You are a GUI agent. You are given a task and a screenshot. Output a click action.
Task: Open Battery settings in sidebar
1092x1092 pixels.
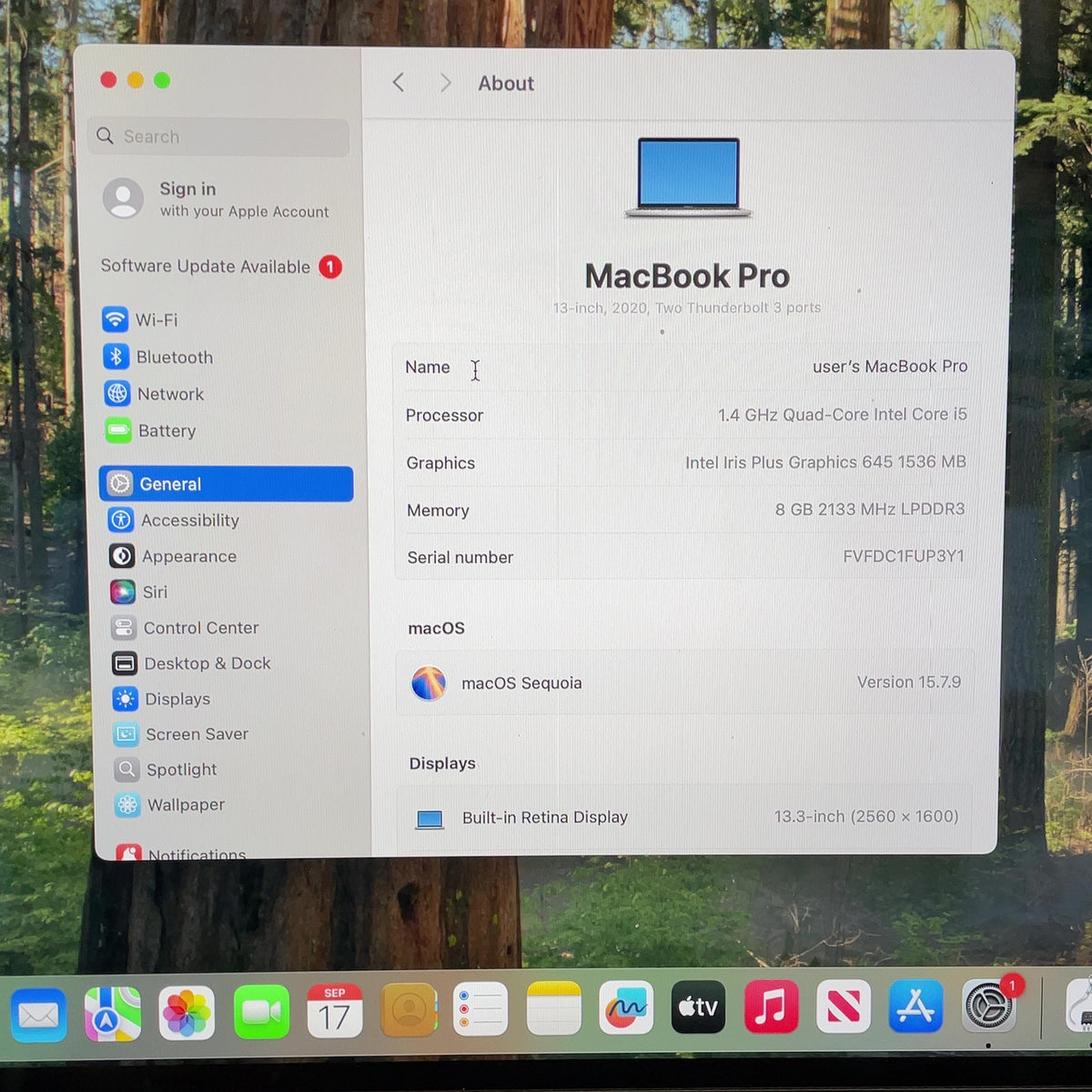150,430
